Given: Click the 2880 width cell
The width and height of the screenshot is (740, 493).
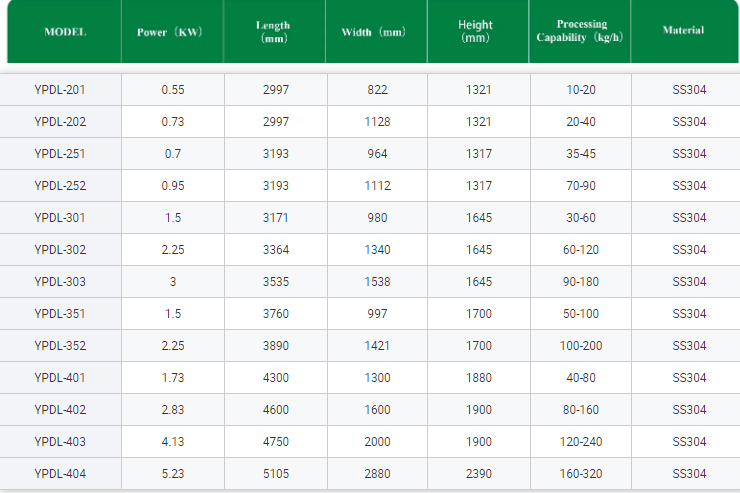Looking at the screenshot, I should 377,474.
